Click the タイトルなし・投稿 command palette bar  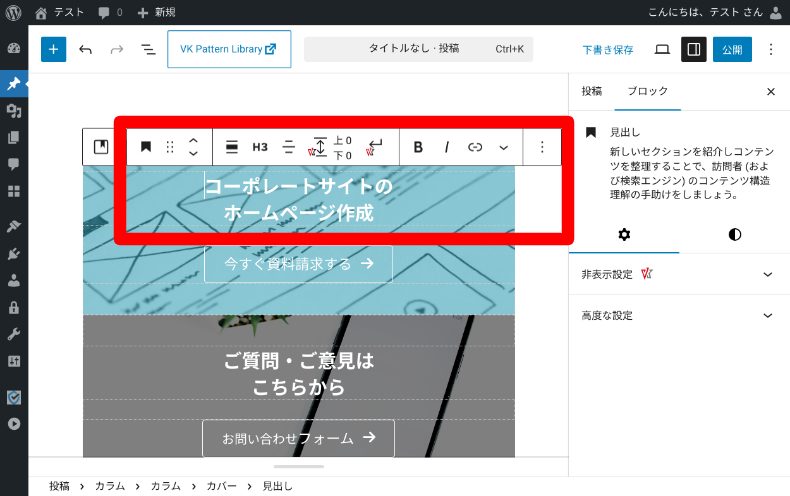[x=418, y=49]
